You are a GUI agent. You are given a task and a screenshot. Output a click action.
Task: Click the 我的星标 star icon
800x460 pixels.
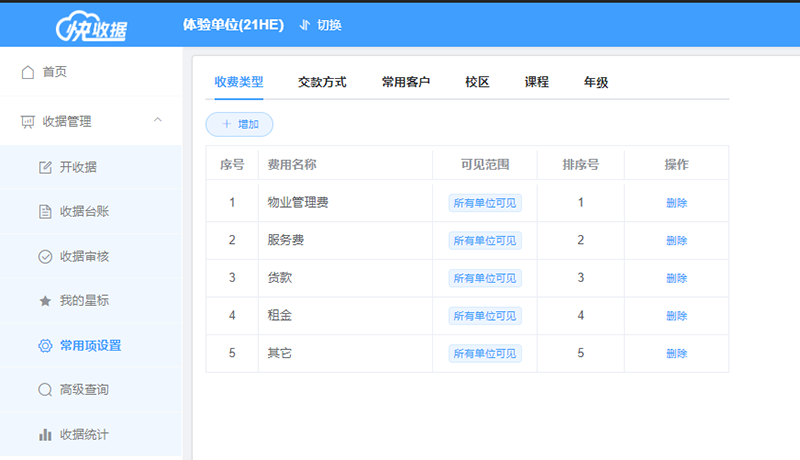click(45, 301)
